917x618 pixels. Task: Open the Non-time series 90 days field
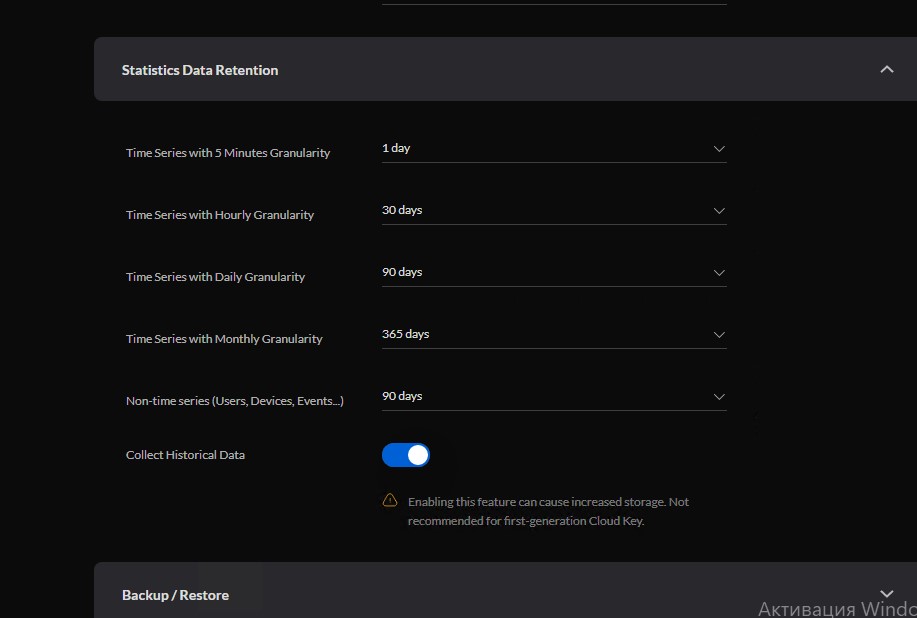[554, 397]
